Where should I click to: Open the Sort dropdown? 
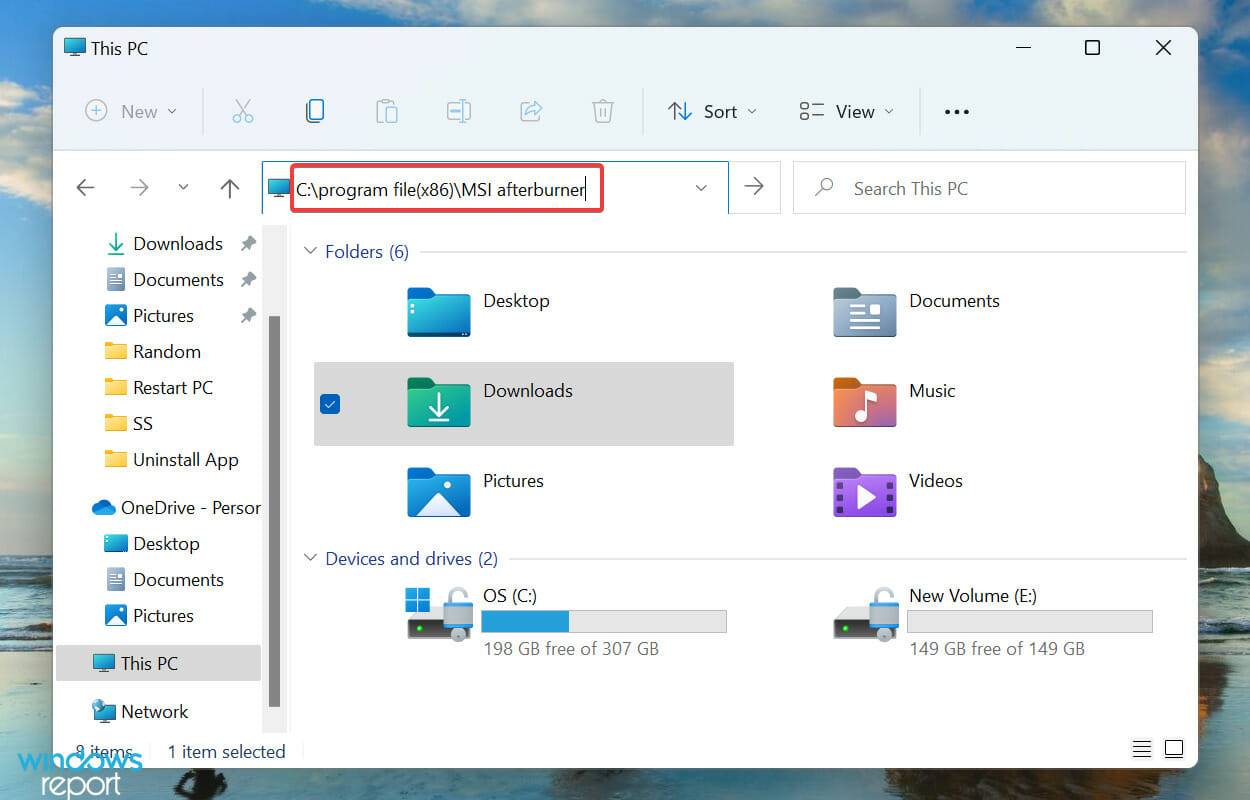coord(711,111)
